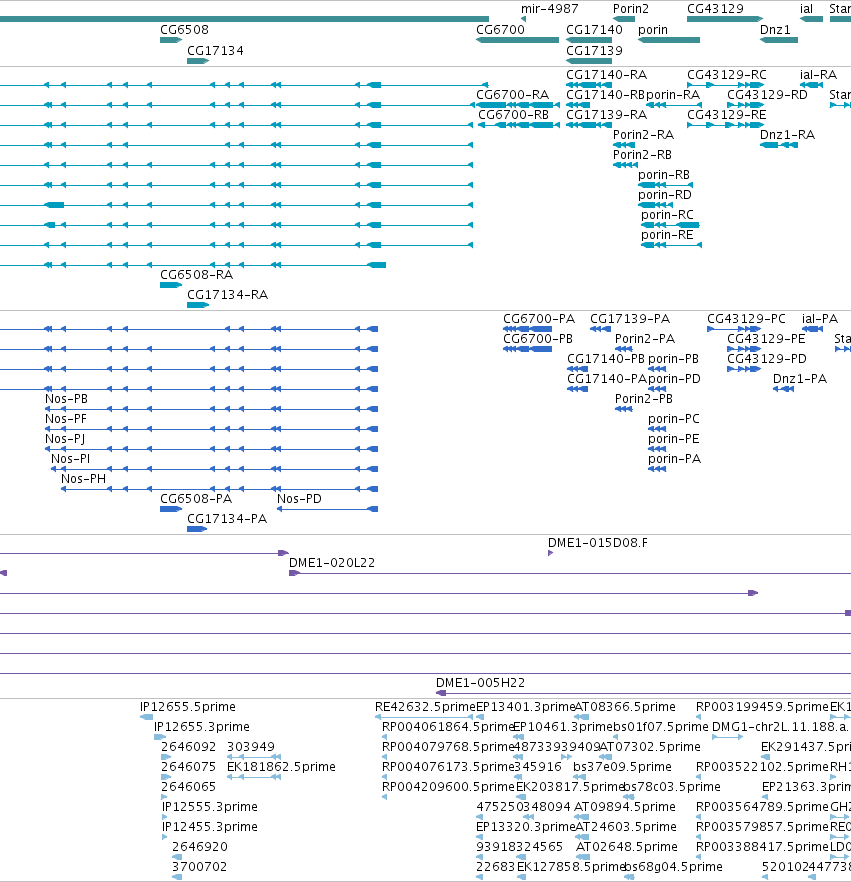Click the CG17139-RA transcript label

coord(606,115)
